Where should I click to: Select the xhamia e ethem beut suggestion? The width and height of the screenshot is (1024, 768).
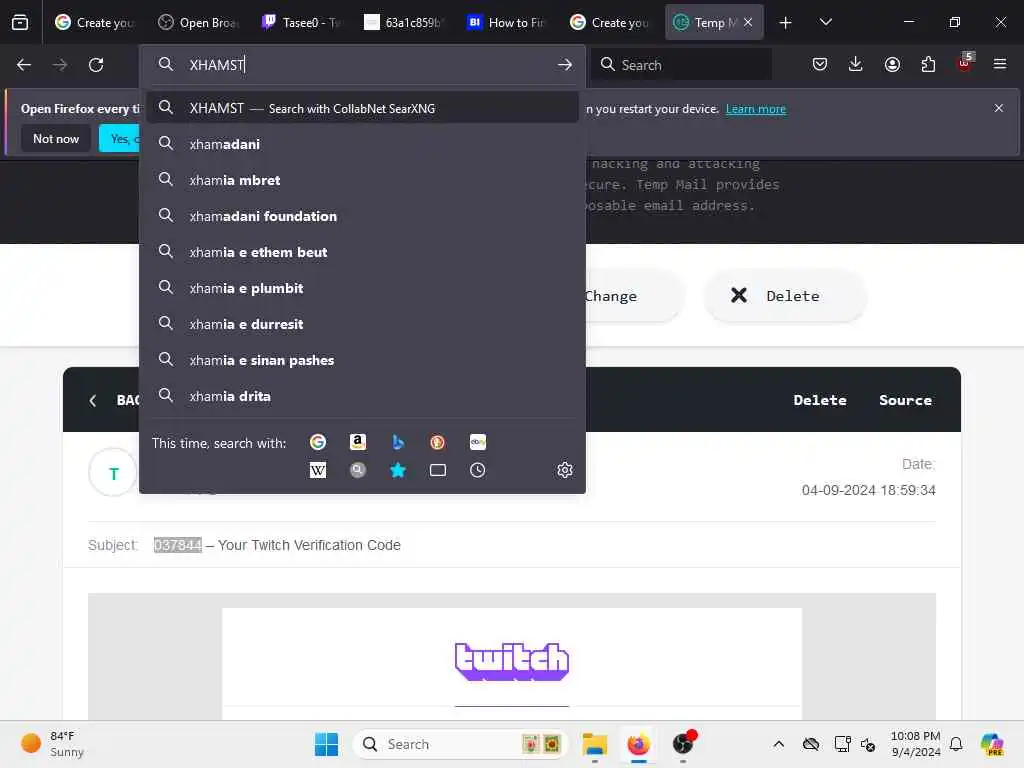pos(362,251)
